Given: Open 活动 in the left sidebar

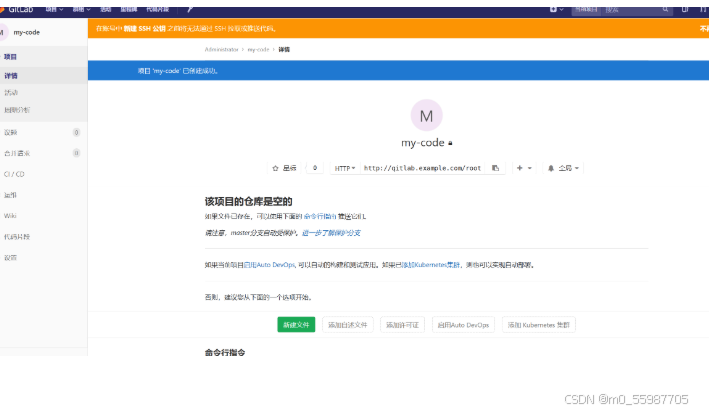Looking at the screenshot, I should point(11,93).
